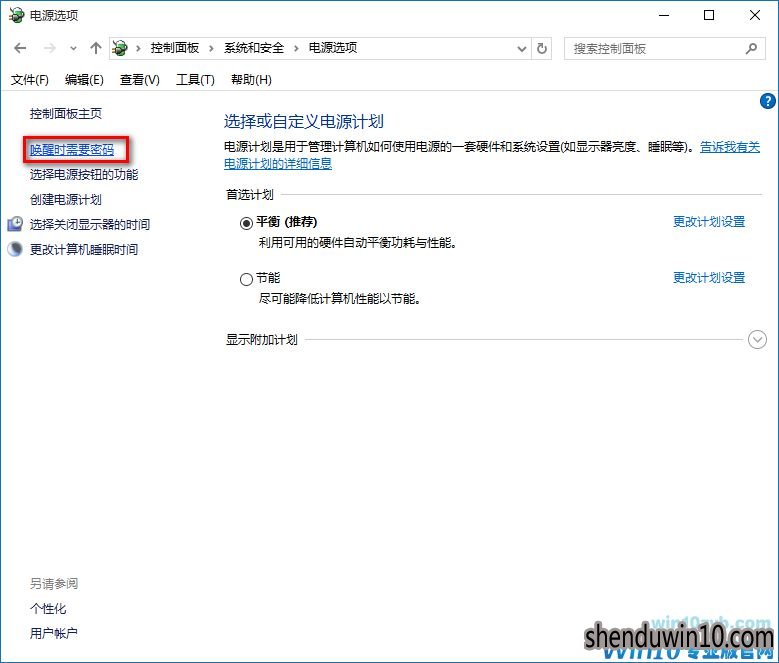Open the 帮助(H) menu
Image resolution: width=779 pixels, height=663 pixels.
coord(251,79)
